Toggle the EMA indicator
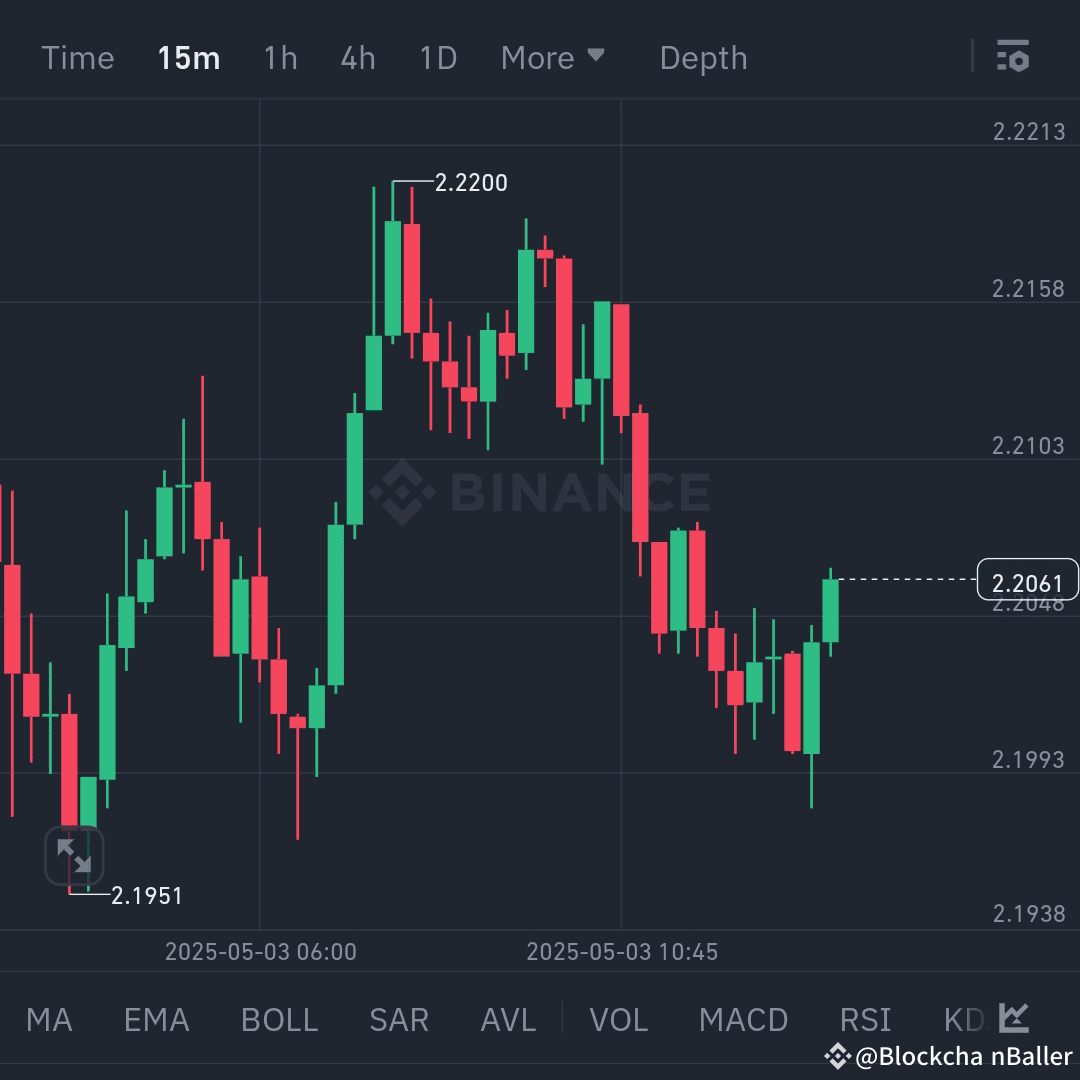Image resolution: width=1080 pixels, height=1080 pixels. pyautogui.click(x=155, y=1018)
